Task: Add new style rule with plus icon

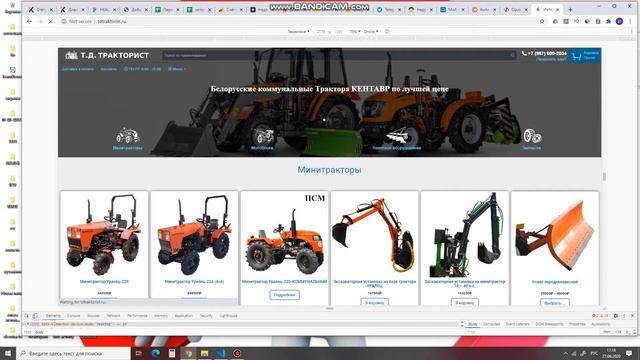Action: click(x=627, y=332)
